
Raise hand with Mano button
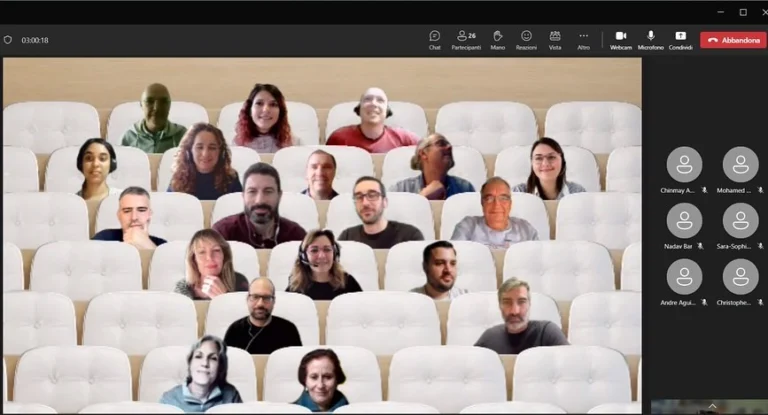497,39
